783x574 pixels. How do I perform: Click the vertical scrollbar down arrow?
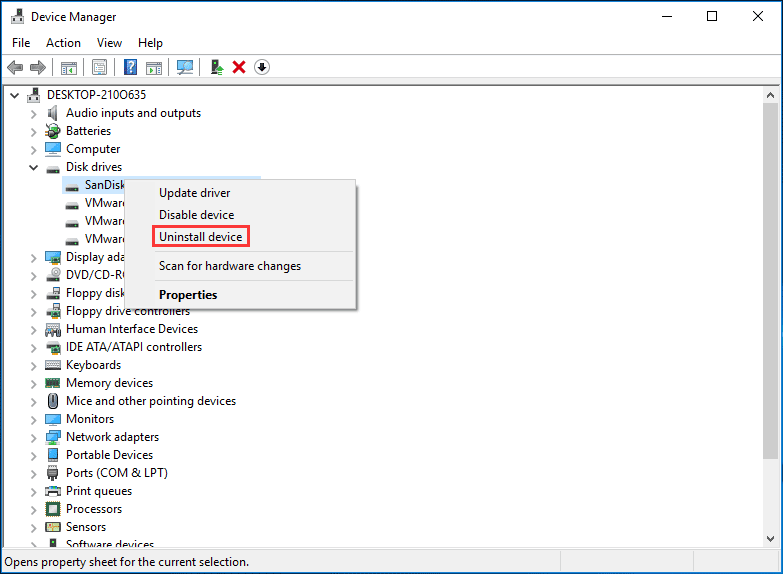coord(769,539)
